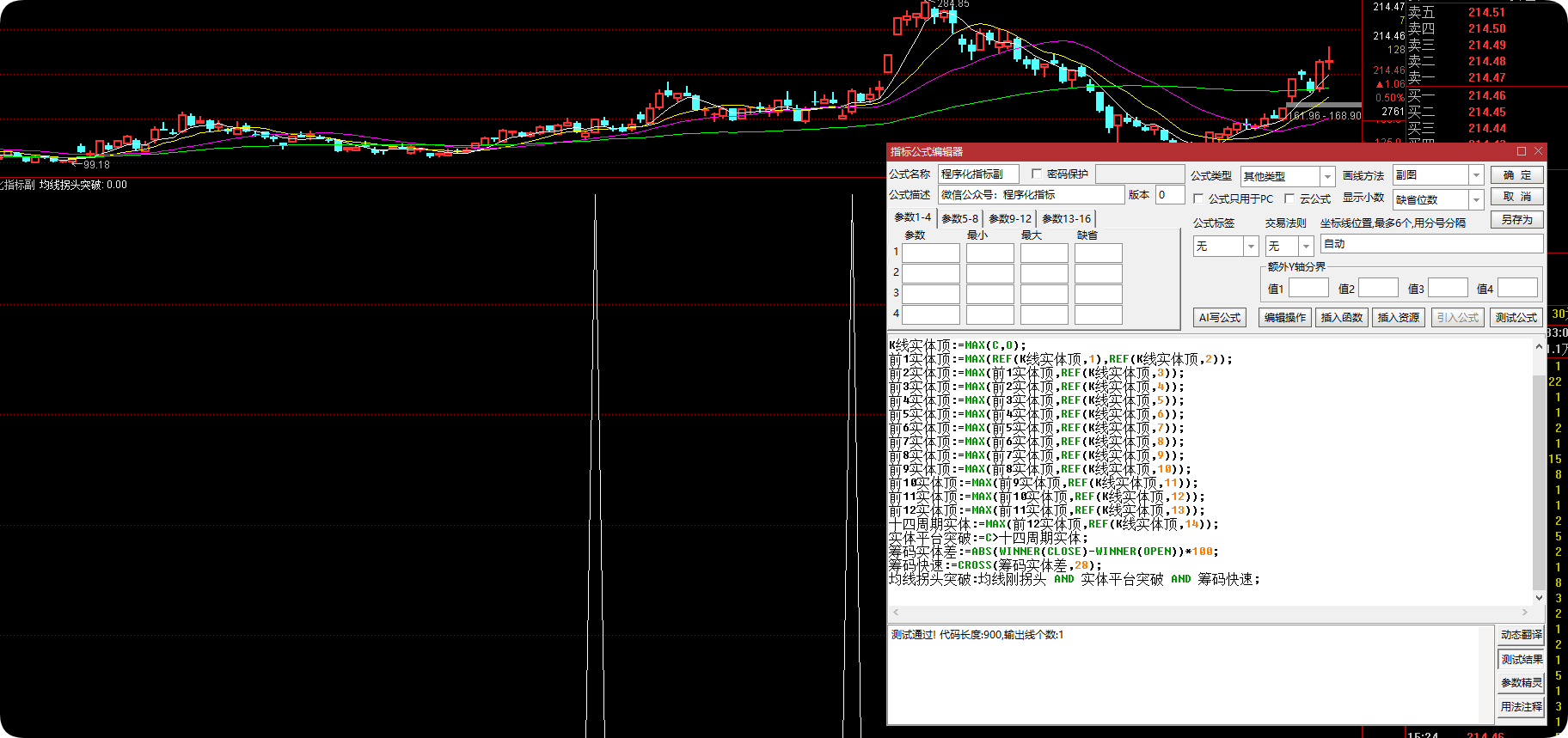Open the 交易法则 dropdown
The width and height of the screenshot is (1568, 738).
1306,247
